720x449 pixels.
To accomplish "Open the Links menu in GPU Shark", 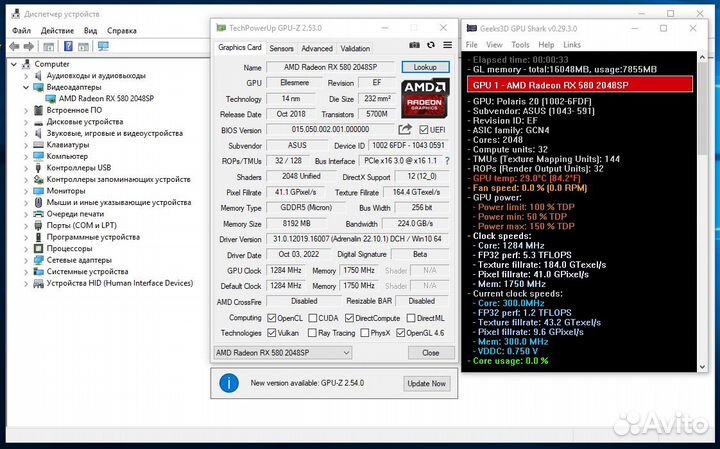I will pyautogui.click(x=572, y=45).
